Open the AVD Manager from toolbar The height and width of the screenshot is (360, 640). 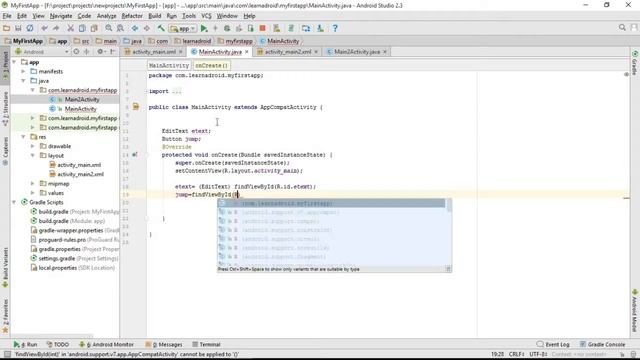277,28
